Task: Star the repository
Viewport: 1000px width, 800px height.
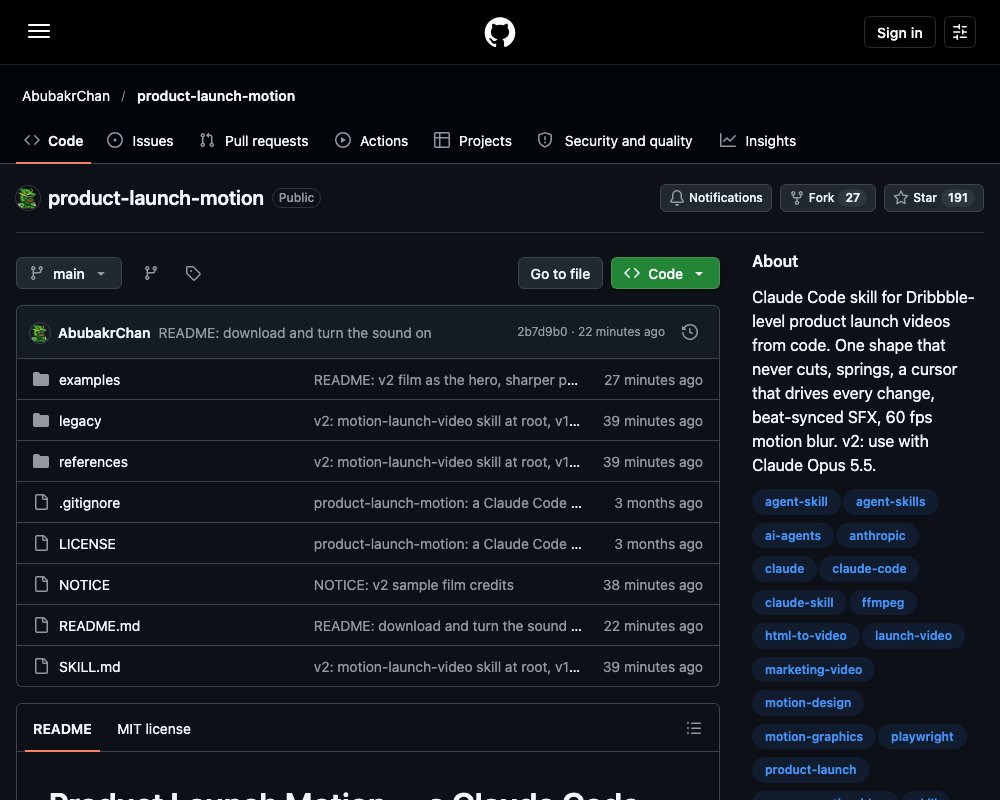Action: pos(933,198)
